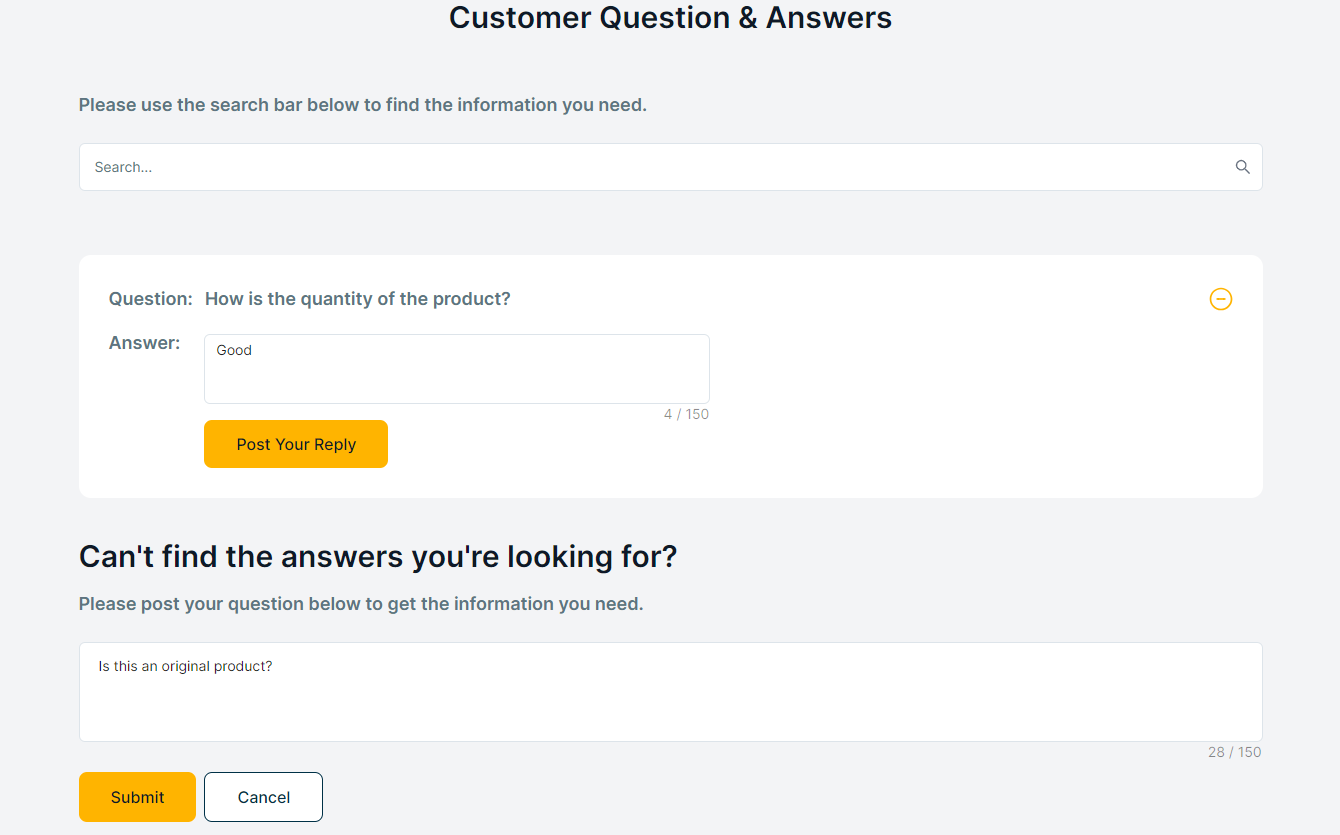Click the 'Can't find the answers' heading

(378, 556)
